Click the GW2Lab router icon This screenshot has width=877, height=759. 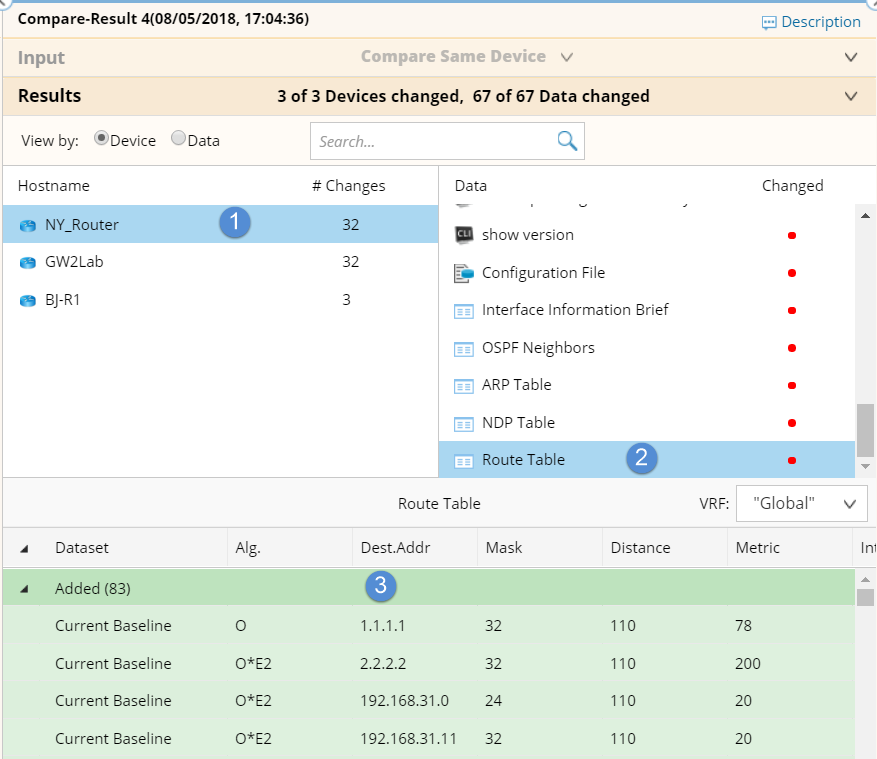[27, 263]
